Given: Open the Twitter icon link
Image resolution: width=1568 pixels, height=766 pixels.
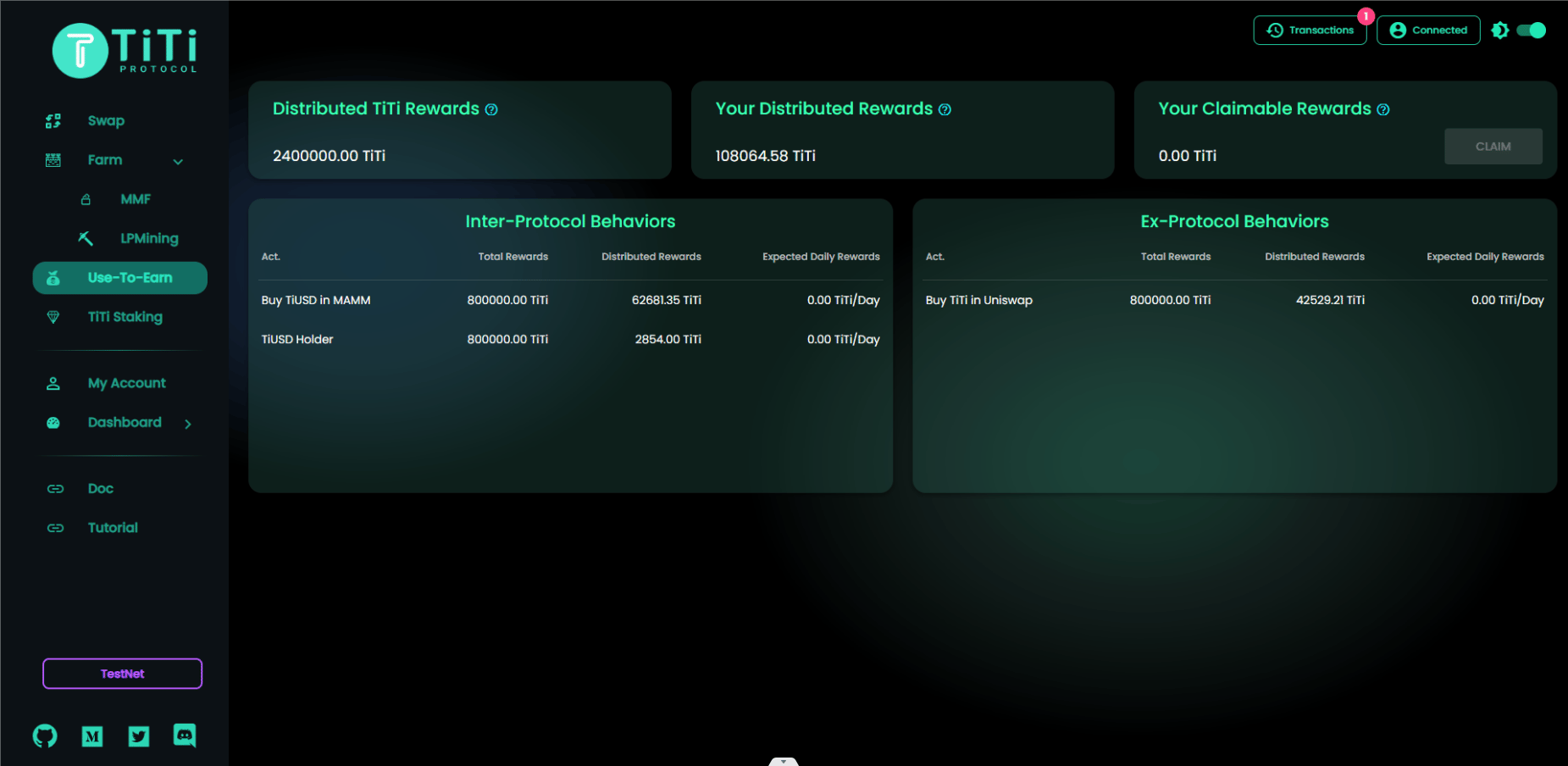Looking at the screenshot, I should tap(139, 736).
